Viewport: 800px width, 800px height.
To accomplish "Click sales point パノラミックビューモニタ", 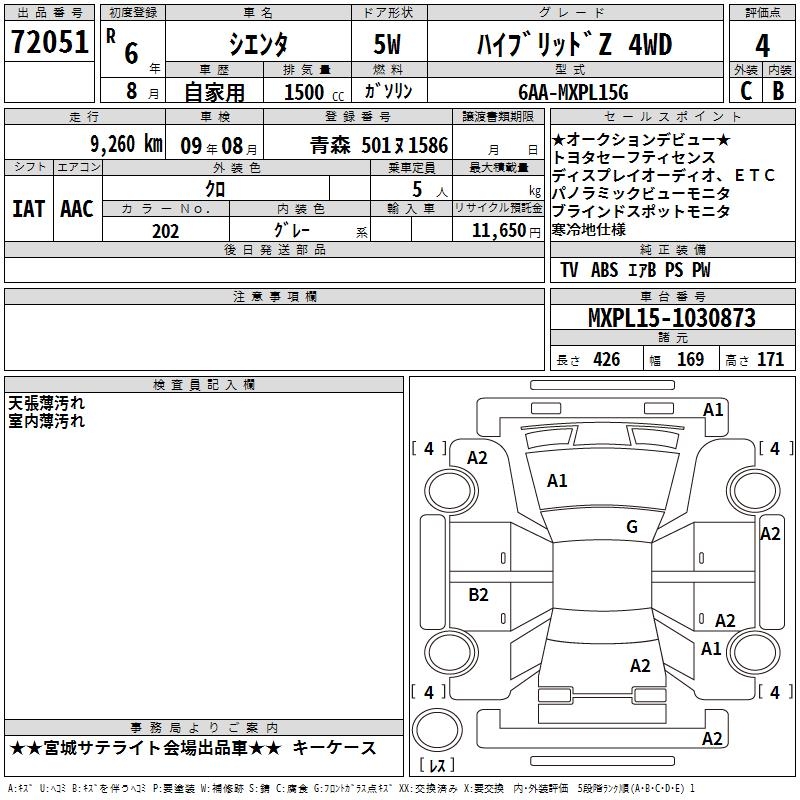I will pos(641,193).
